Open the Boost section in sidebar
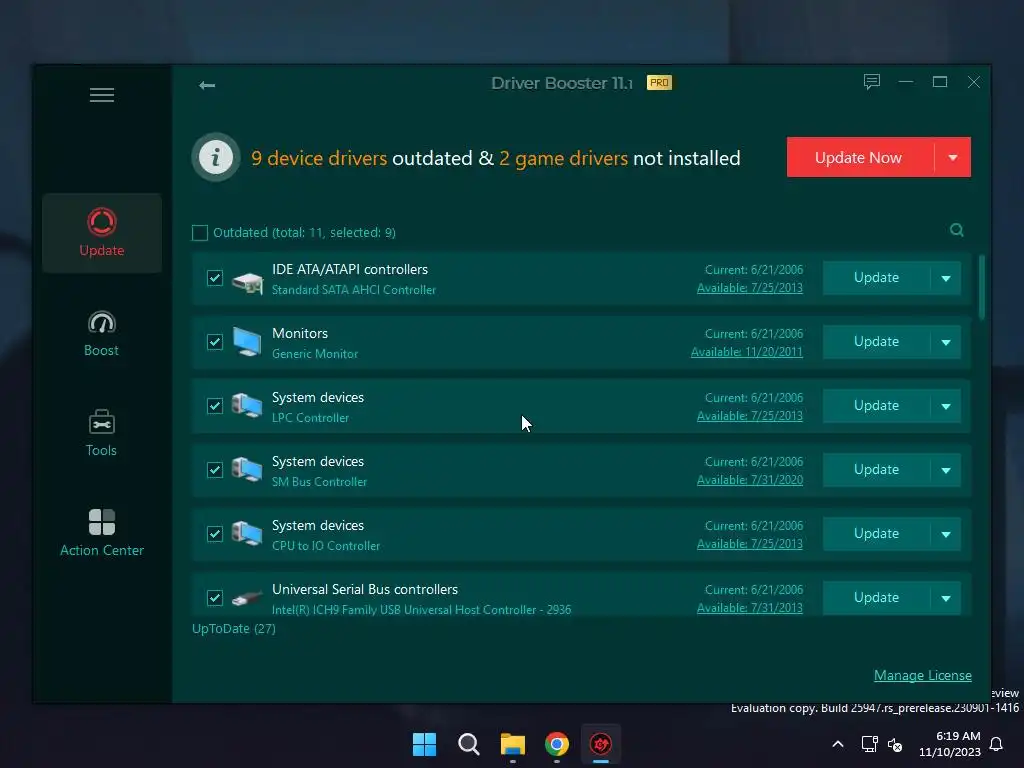The image size is (1024, 768). pos(102,334)
